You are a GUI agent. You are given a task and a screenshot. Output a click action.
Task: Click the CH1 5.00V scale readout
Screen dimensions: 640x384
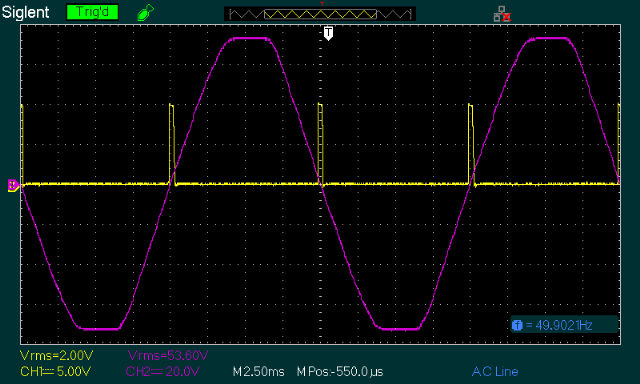(56, 371)
